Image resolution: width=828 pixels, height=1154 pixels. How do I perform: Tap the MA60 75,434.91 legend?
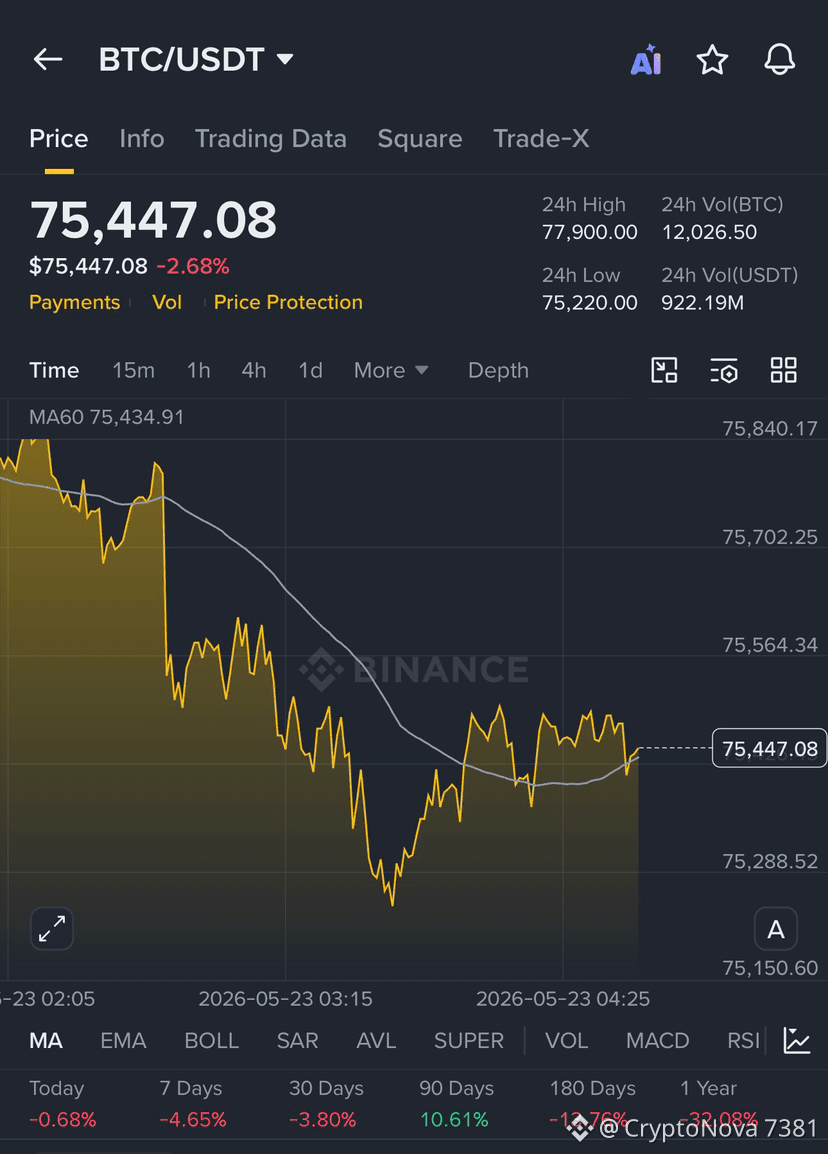(x=107, y=417)
